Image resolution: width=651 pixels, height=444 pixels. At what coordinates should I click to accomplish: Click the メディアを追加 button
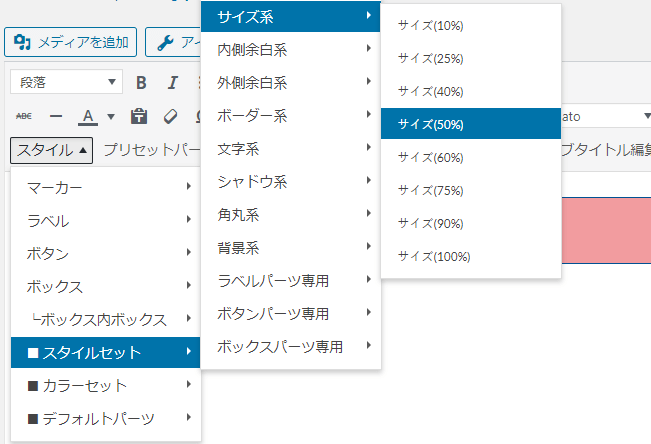tap(70, 42)
